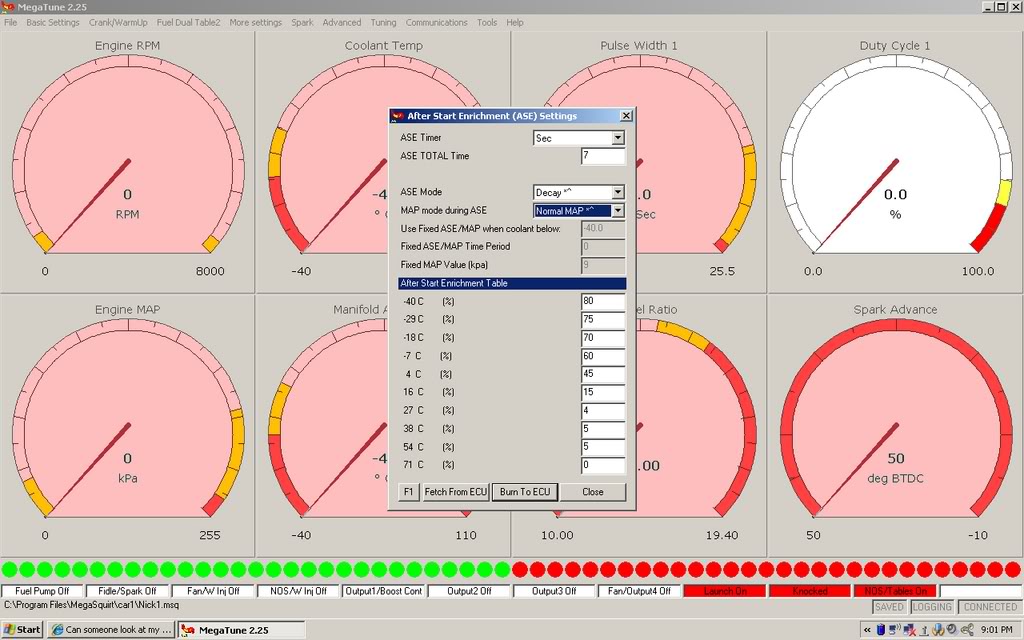Expand hidden system tray icons chevron
Image resolution: width=1024 pixels, height=640 pixels.
[x=867, y=630]
